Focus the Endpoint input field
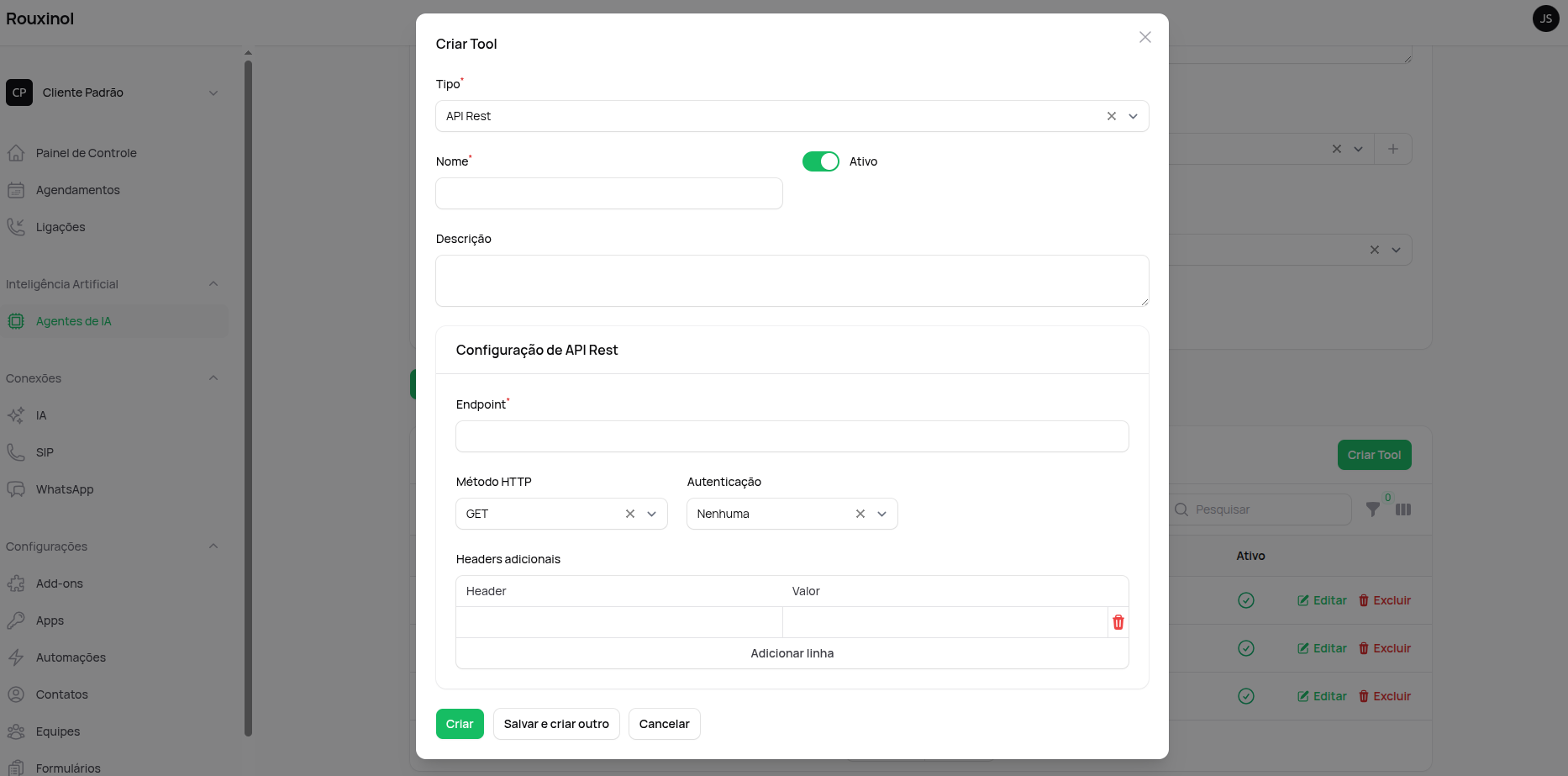Viewport: 1568px width, 776px height. pos(792,436)
